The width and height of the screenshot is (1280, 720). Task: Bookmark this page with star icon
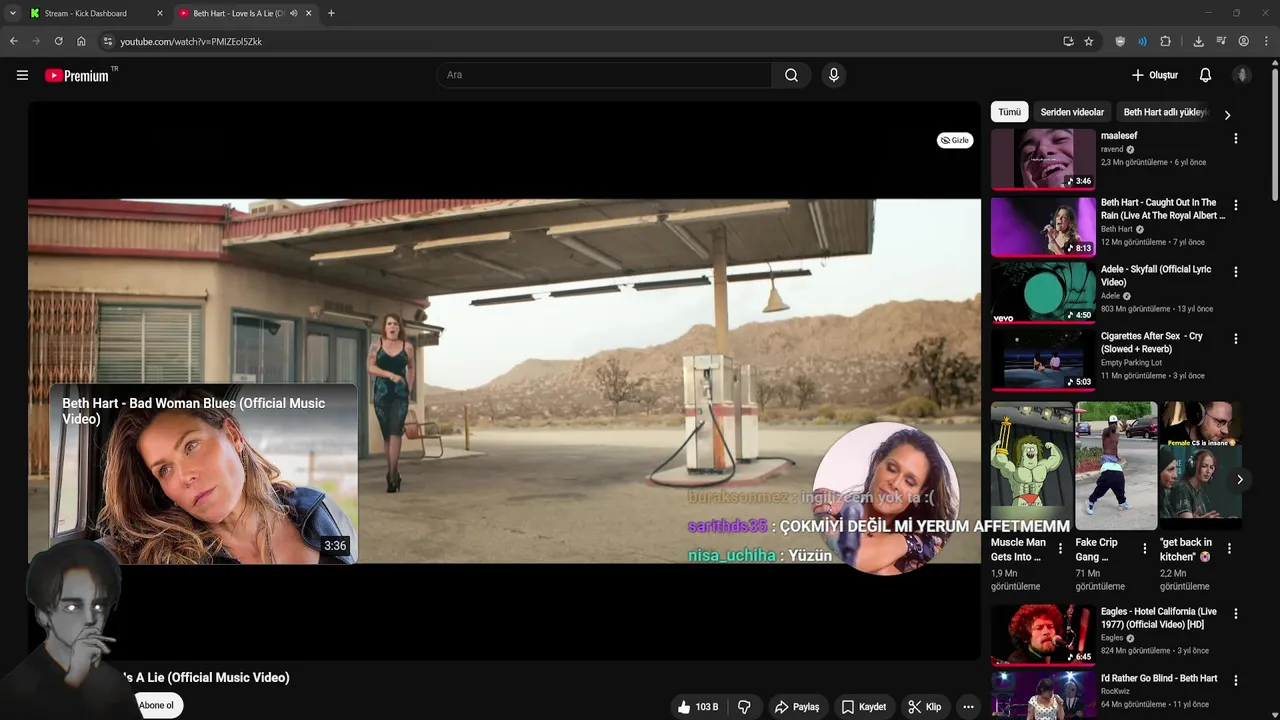1089,41
